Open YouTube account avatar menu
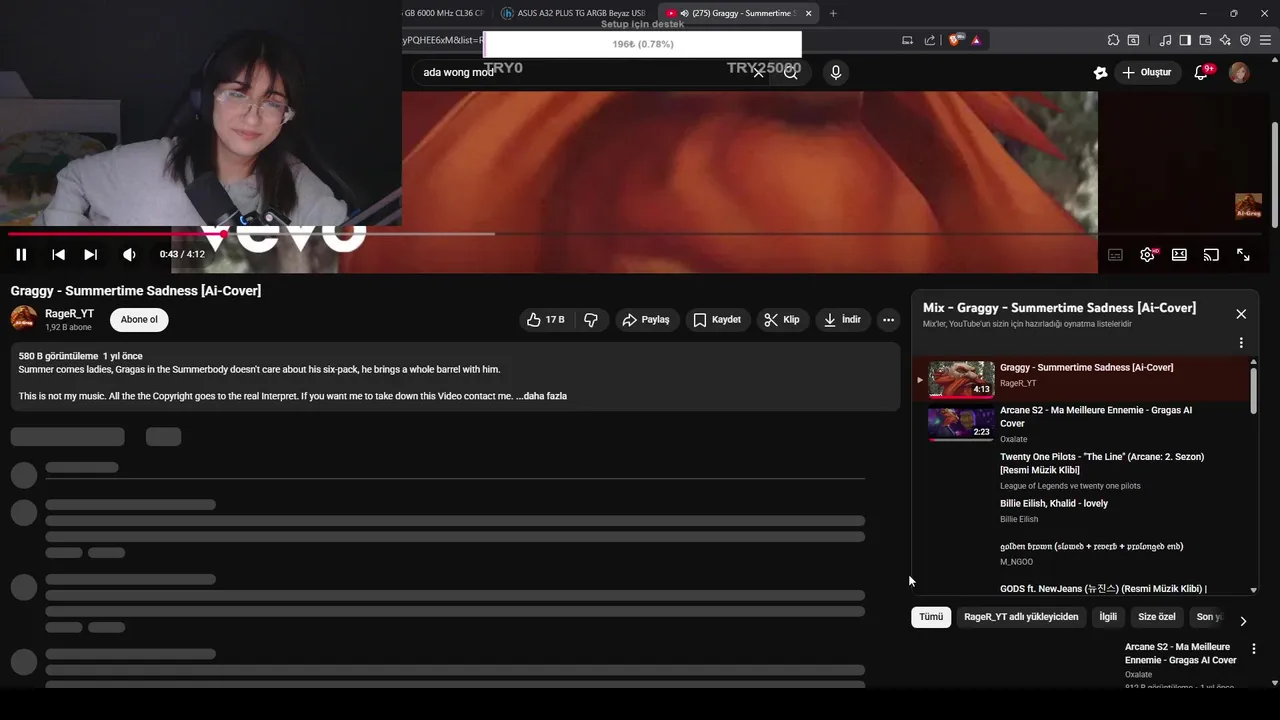Screen dimensions: 1280x720 point(1239,72)
